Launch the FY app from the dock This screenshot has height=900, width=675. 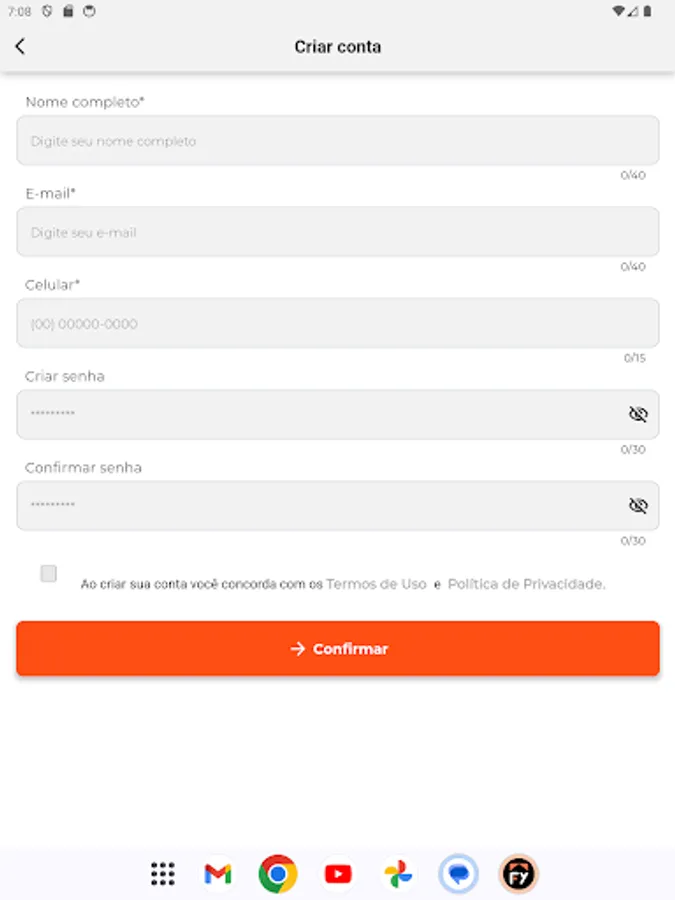click(x=518, y=873)
